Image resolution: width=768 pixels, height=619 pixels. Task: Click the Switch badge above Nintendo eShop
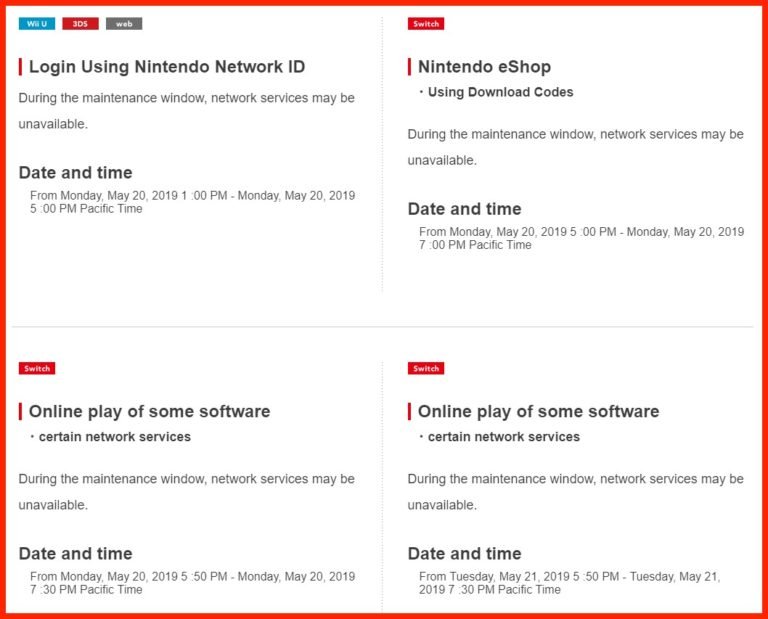[426, 23]
